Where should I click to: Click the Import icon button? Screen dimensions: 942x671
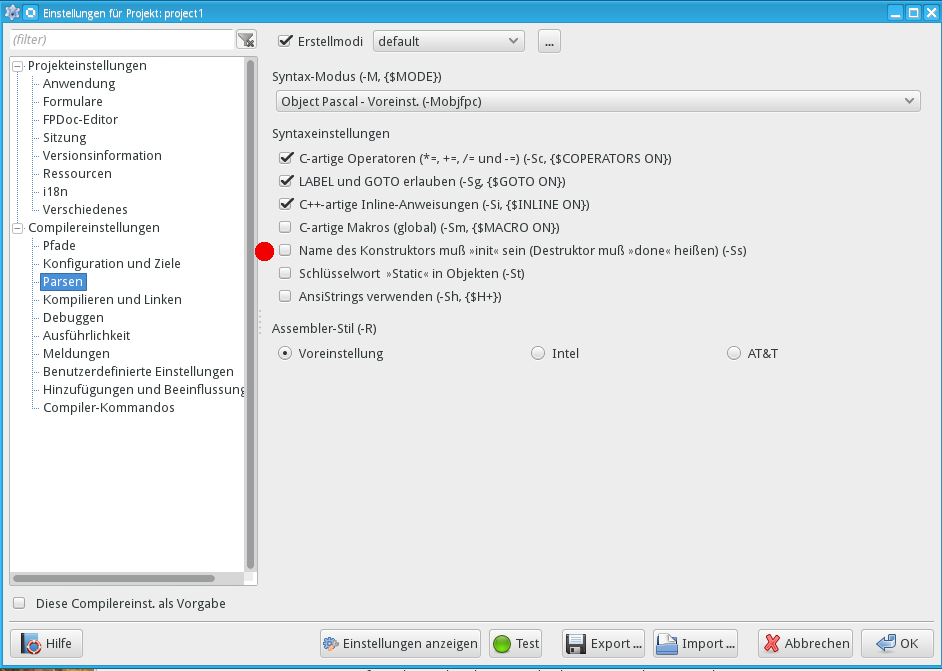(667, 644)
